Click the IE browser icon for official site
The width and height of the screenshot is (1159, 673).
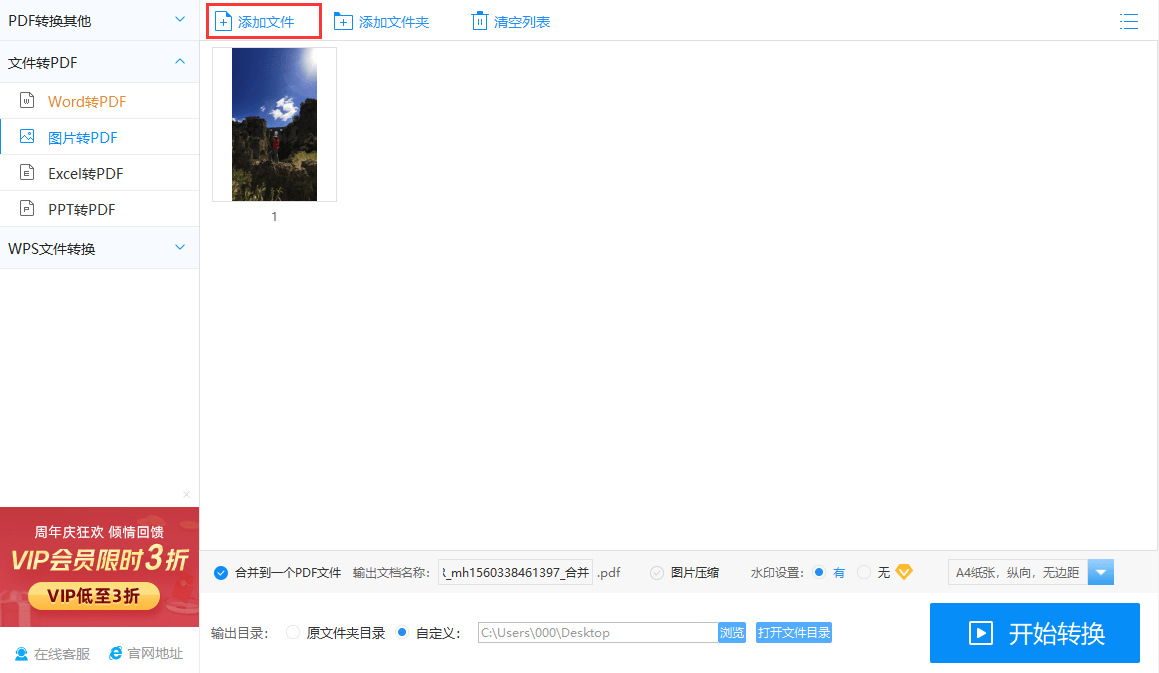[x=115, y=653]
